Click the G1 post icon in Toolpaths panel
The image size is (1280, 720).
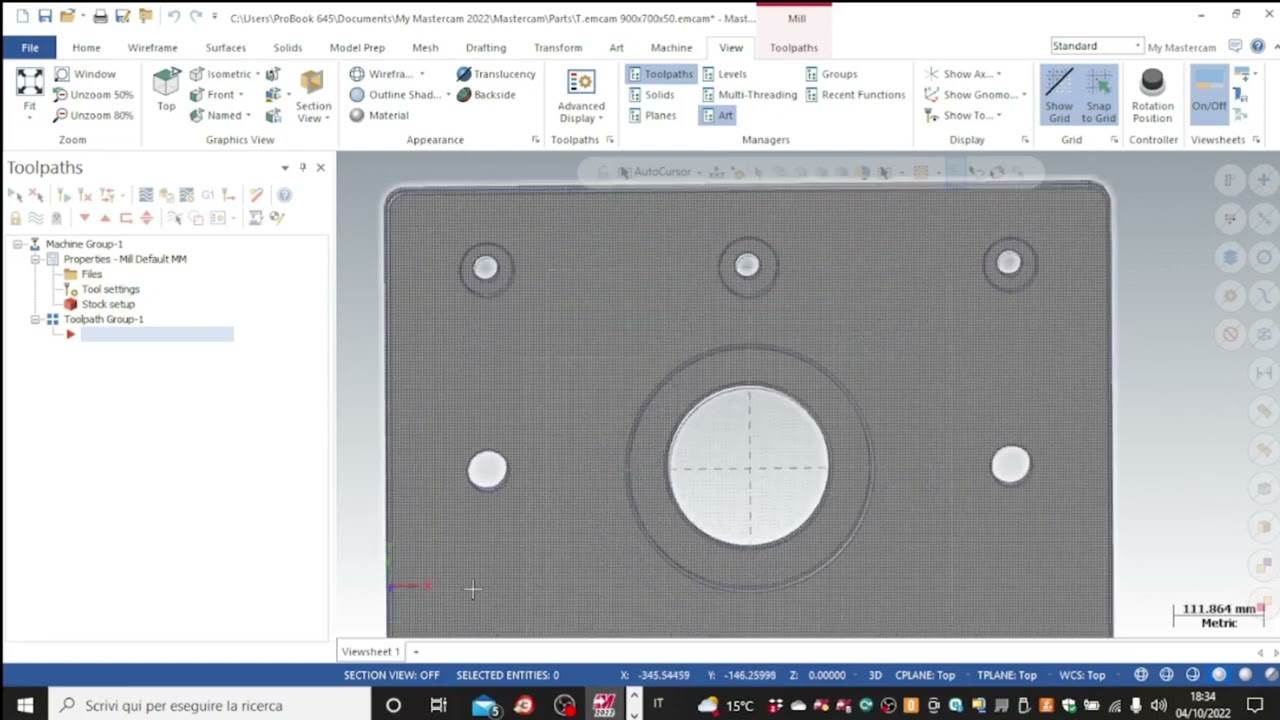(208, 195)
